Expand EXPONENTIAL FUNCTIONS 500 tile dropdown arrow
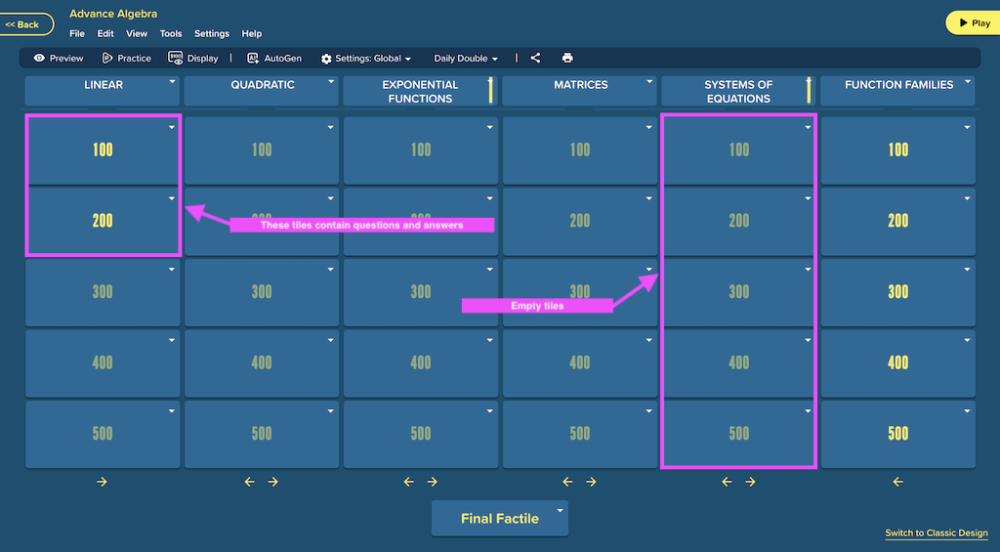The height and width of the screenshot is (552, 1000). [490, 411]
